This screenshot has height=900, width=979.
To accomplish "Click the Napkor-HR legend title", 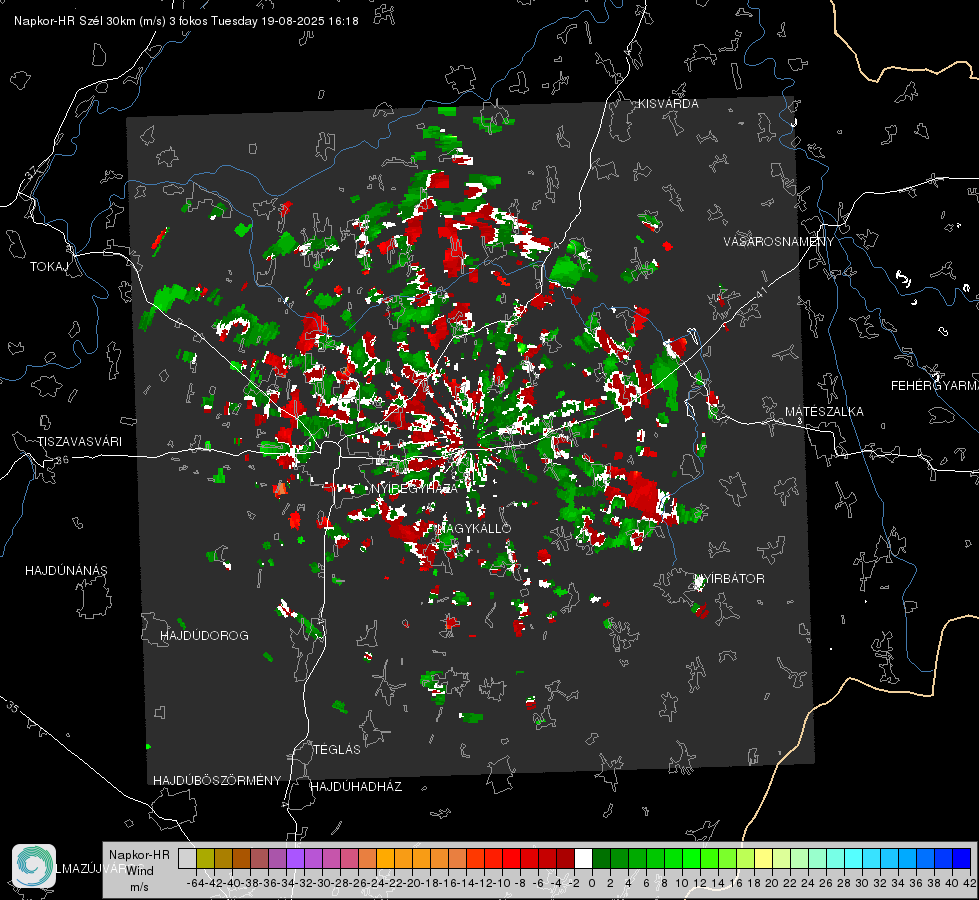I will (x=139, y=854).
